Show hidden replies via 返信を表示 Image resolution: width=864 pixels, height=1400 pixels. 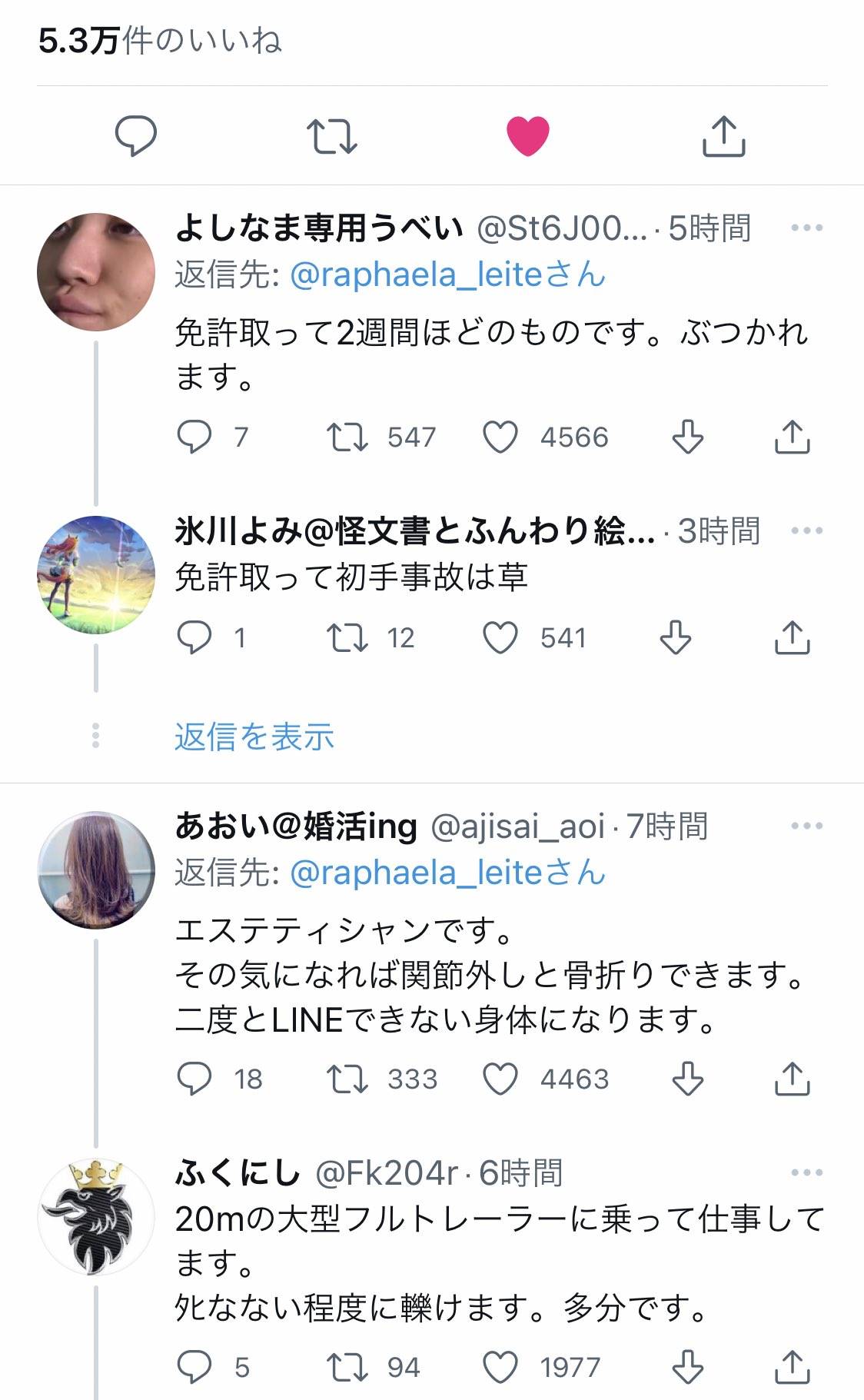[x=254, y=737]
